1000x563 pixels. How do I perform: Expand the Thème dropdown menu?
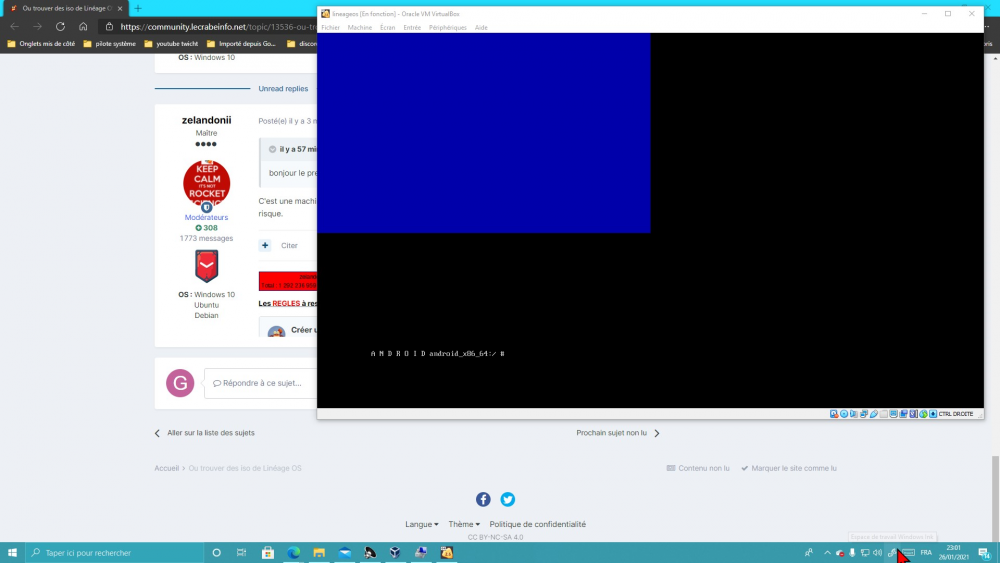point(463,524)
